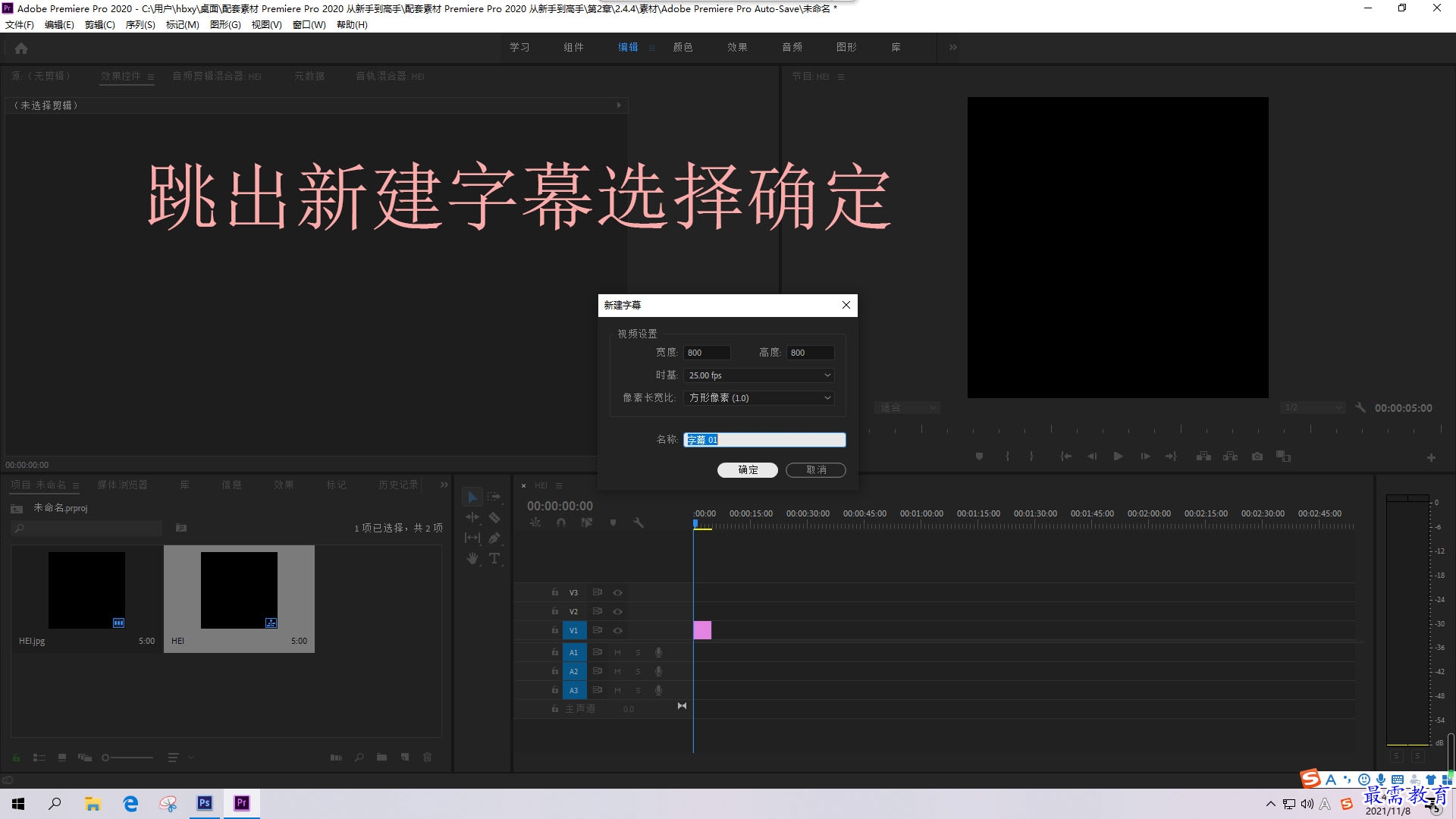The height and width of the screenshot is (819, 1456).
Task: Open the 效果控件 panel menu
Action: pyautogui.click(x=151, y=77)
